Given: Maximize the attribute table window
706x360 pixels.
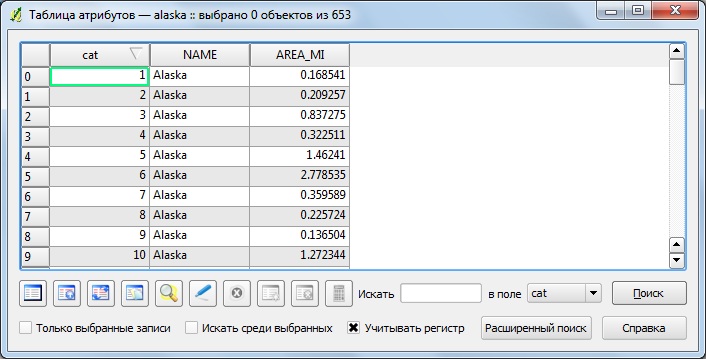Looking at the screenshot, I should click(x=638, y=10).
